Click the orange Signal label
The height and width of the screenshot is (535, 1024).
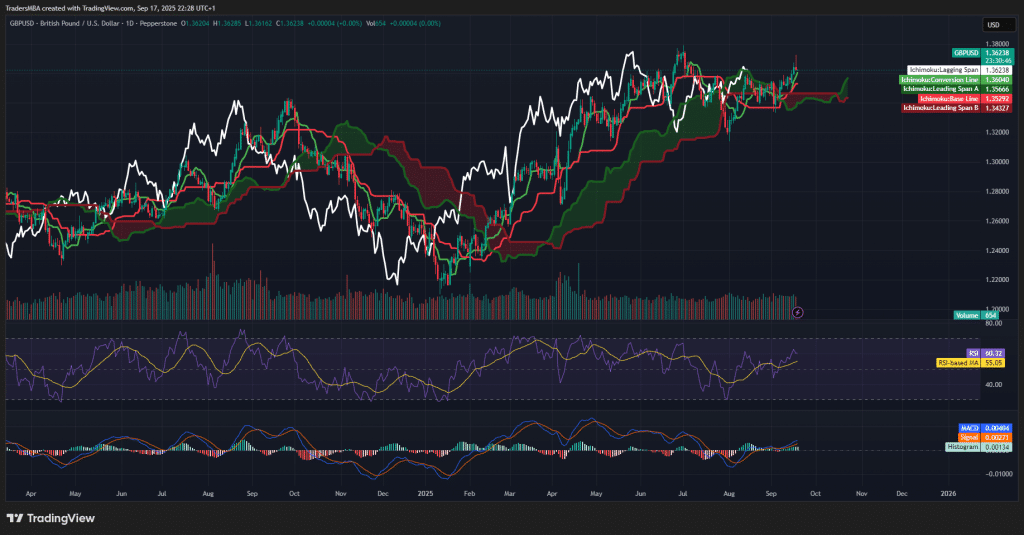966,437
